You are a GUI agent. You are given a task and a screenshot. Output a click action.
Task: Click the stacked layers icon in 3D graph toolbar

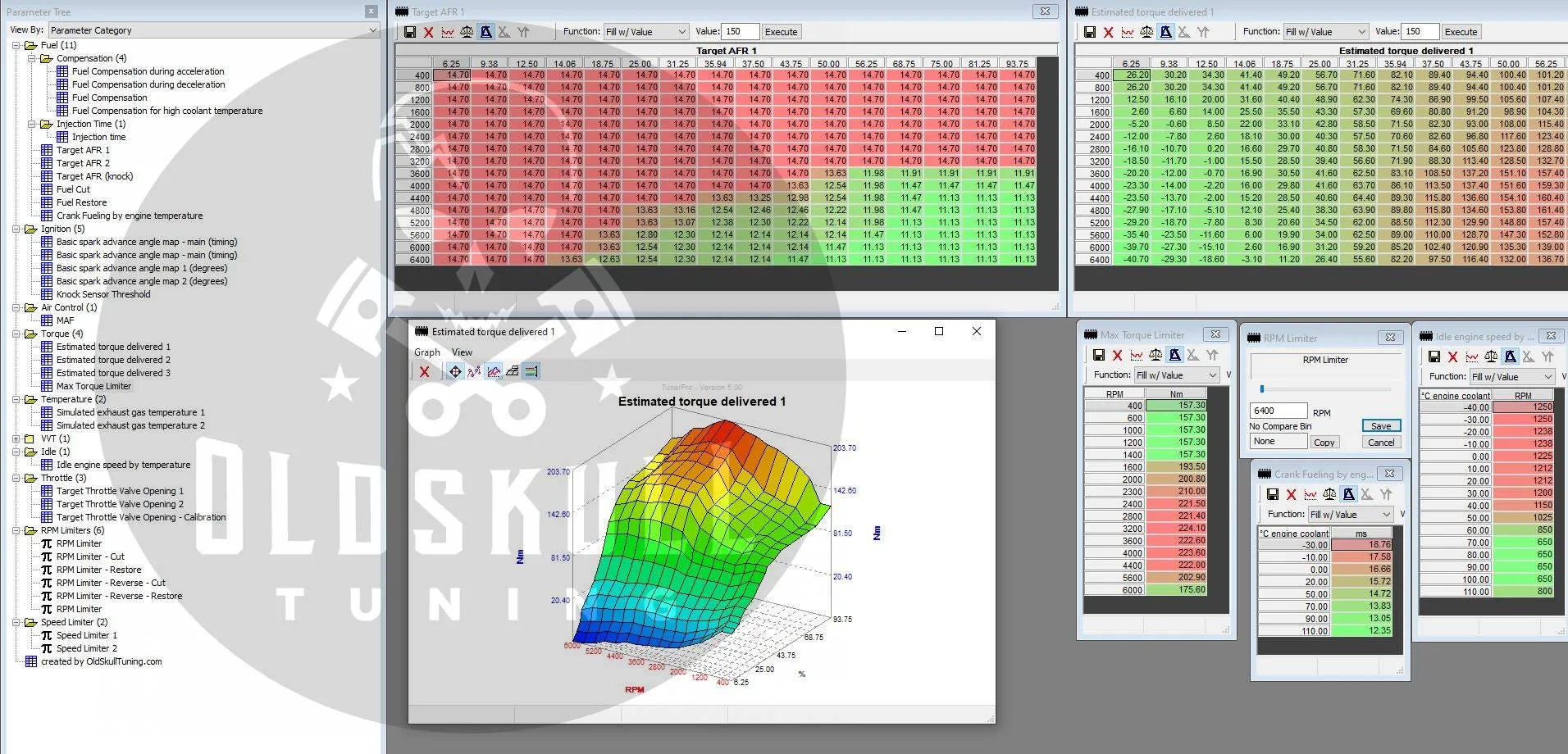coord(513,371)
